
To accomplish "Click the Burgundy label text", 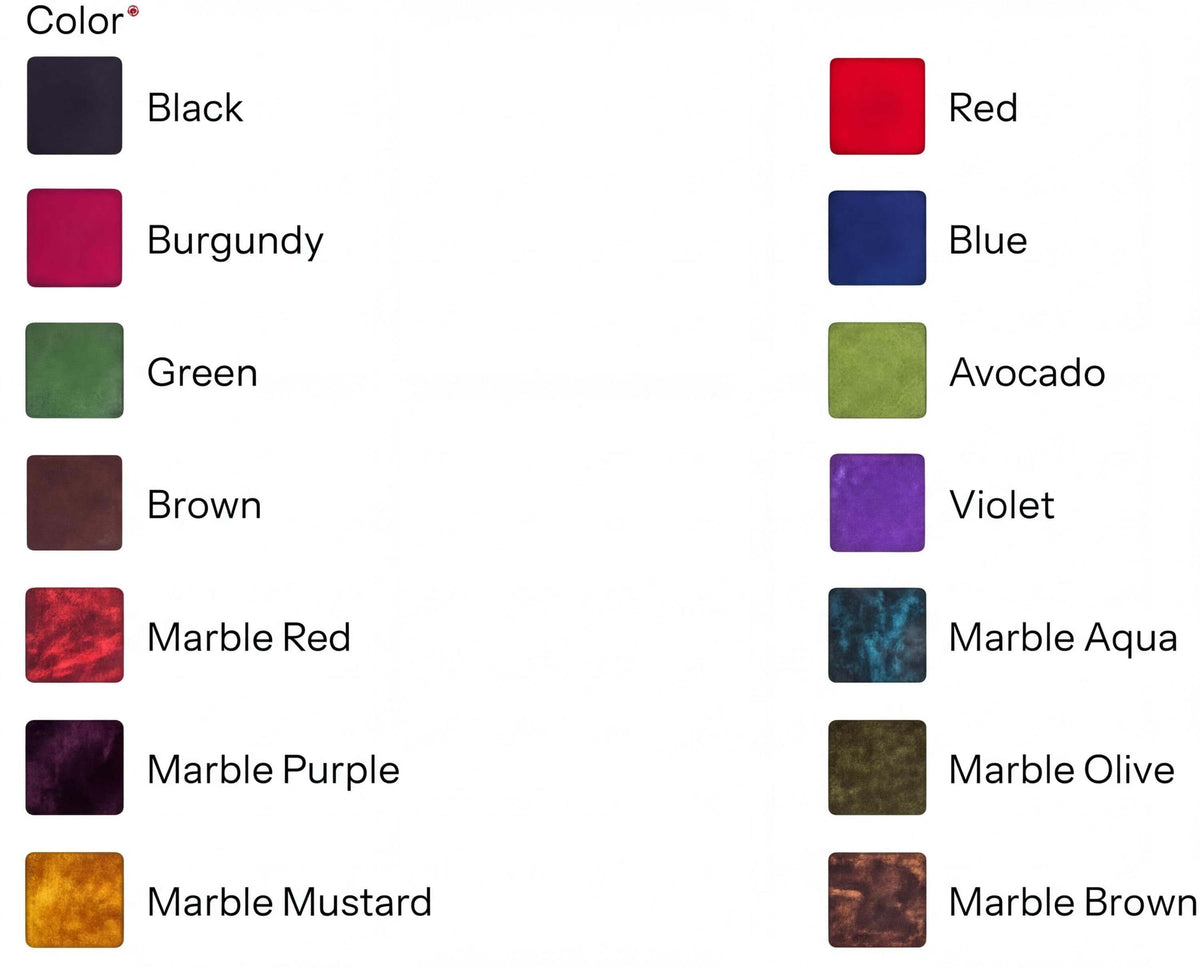I will [x=235, y=242].
